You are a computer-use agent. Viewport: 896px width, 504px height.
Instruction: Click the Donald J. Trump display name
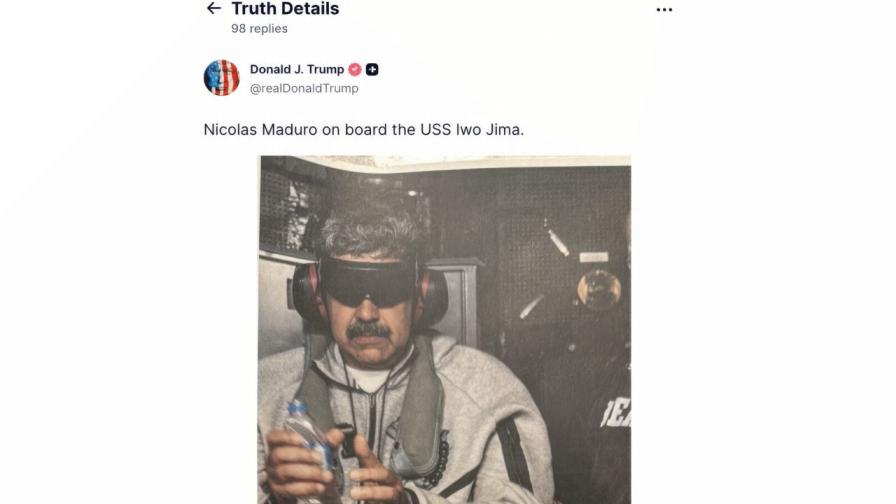(x=297, y=69)
